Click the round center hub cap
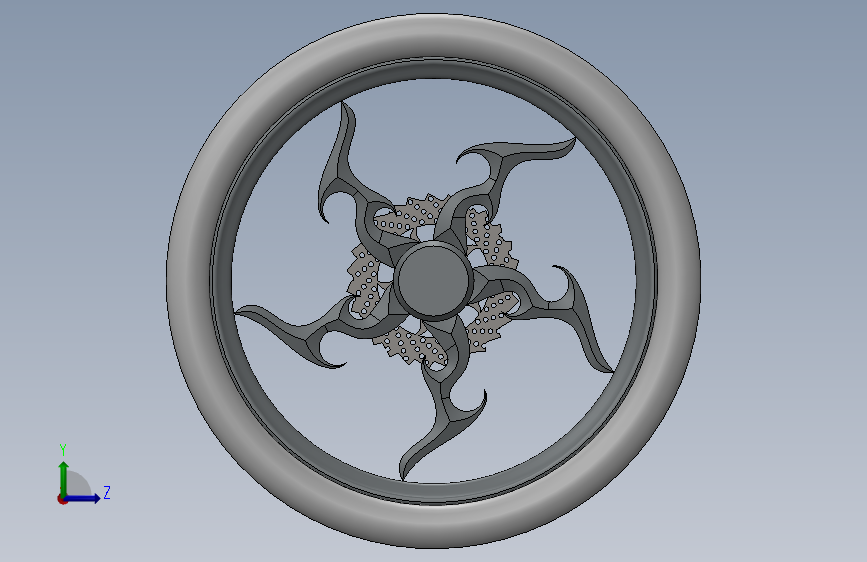This screenshot has height=562, width=867. tap(433, 279)
